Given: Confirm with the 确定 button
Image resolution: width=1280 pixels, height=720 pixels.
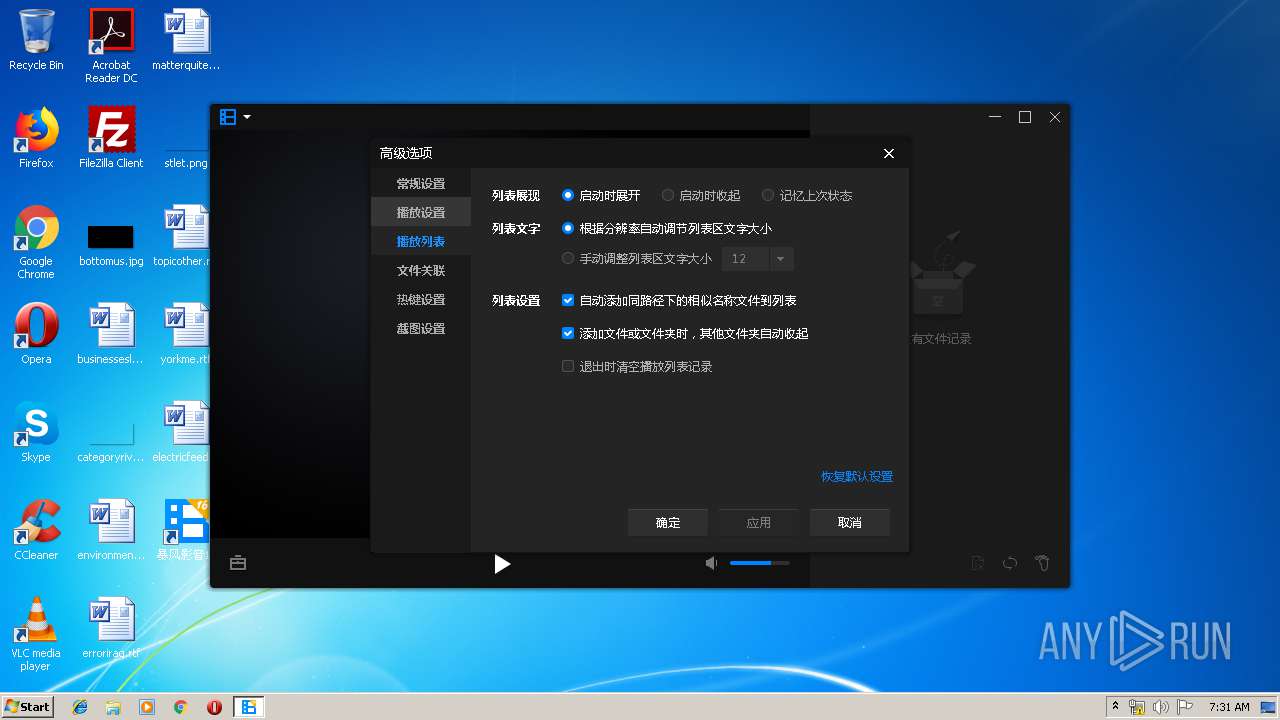Looking at the screenshot, I should 668,523.
